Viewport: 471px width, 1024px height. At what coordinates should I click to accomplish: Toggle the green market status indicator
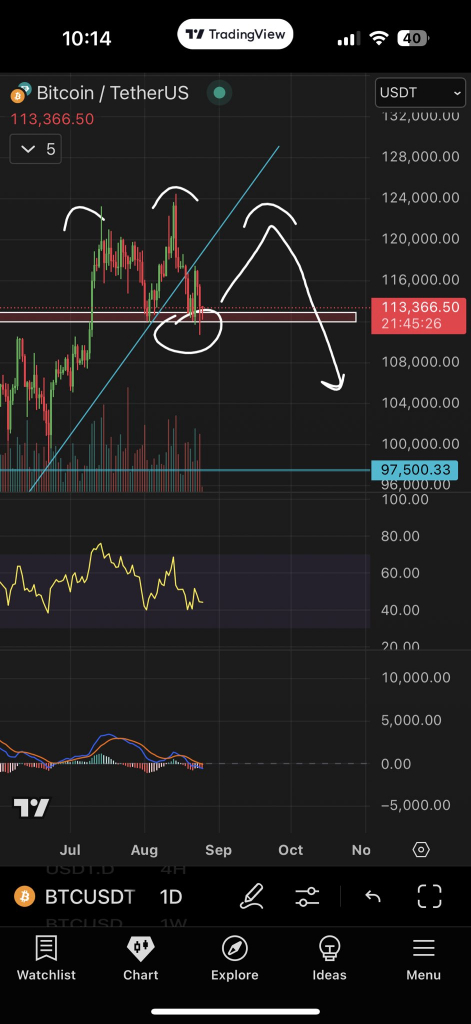point(219,93)
